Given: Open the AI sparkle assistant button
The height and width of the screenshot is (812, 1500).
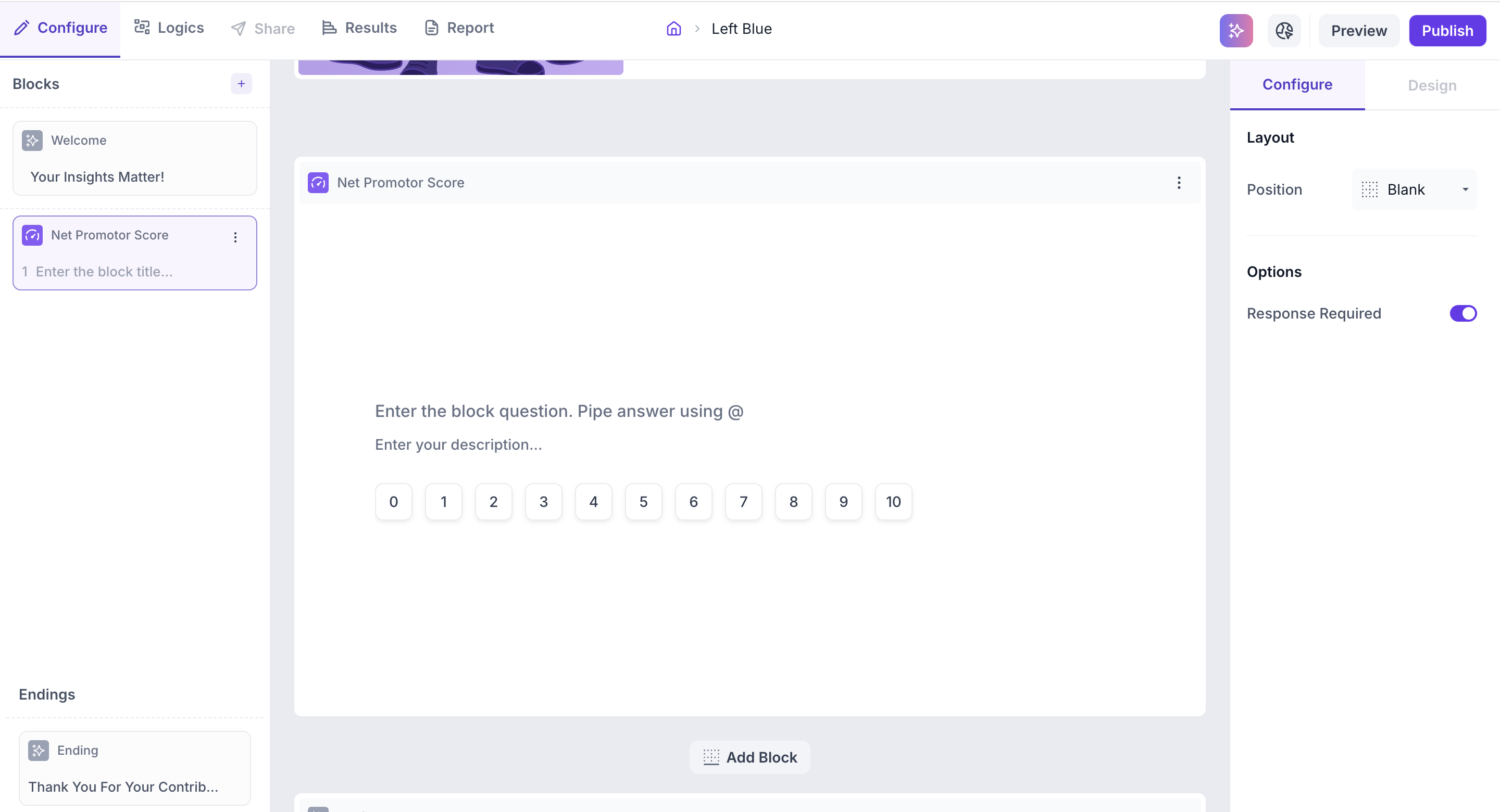Looking at the screenshot, I should (1235, 30).
